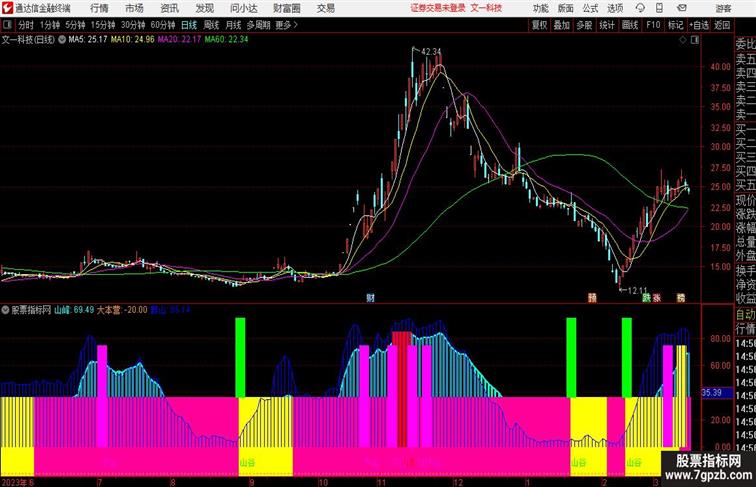Click the customer service headset icon
This screenshot has height=487, width=756.
coord(640,8)
